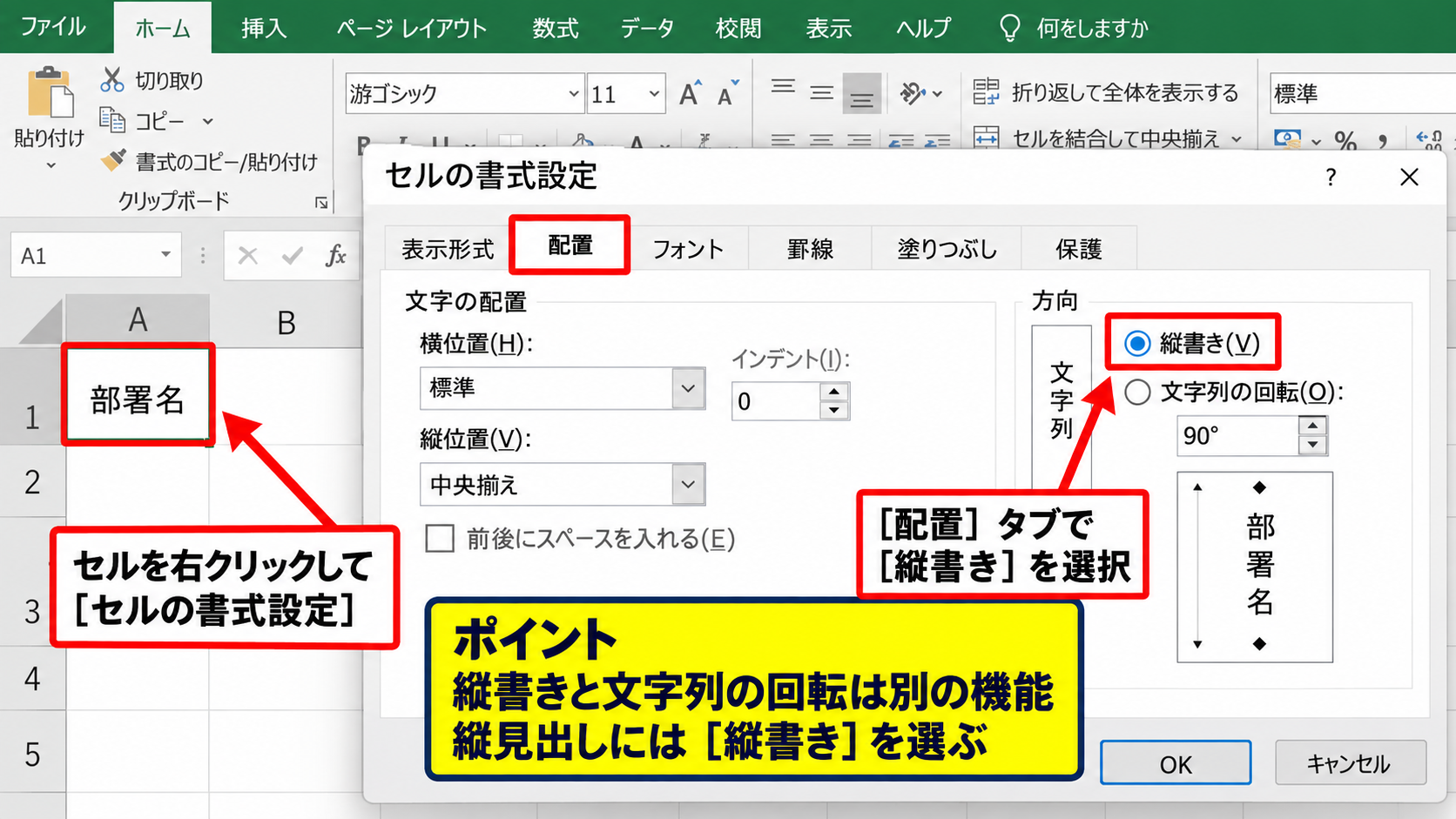Open the 縦位置 dropdown
This screenshot has width=1456, height=819.
(688, 485)
